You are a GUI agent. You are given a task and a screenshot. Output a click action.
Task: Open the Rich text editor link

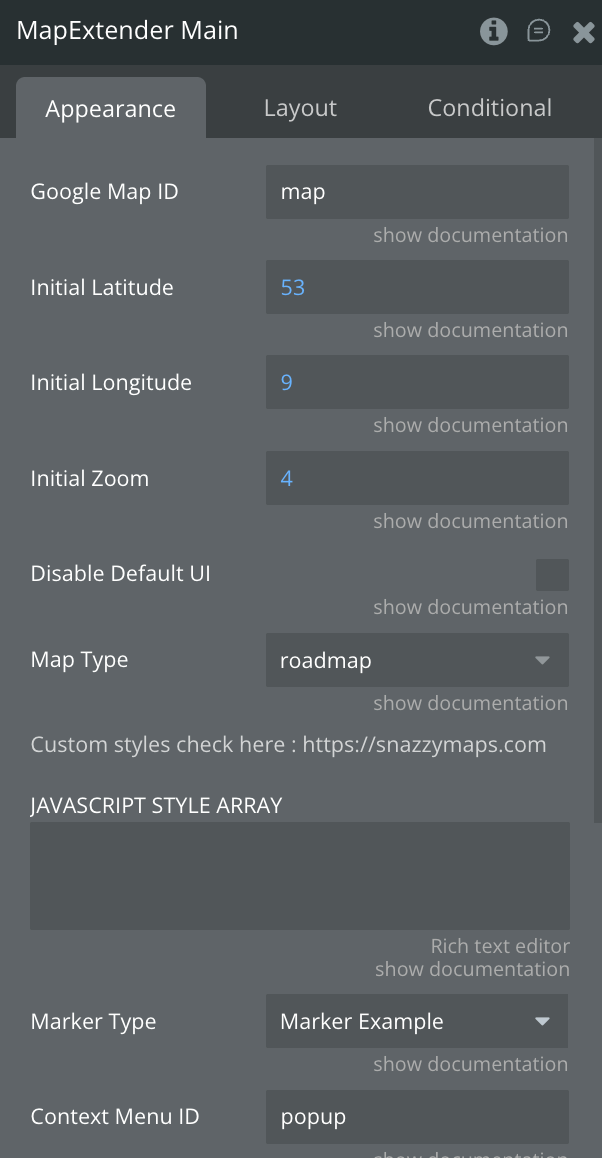(x=500, y=946)
